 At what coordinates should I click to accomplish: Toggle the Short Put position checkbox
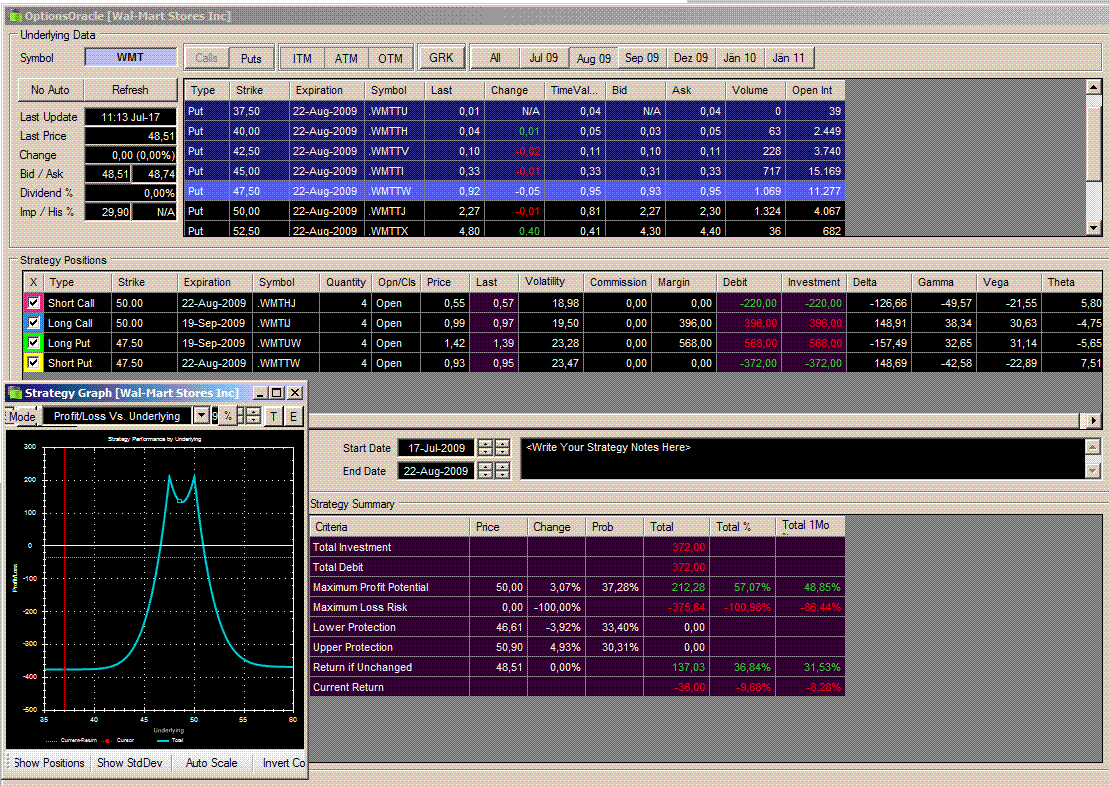point(34,363)
